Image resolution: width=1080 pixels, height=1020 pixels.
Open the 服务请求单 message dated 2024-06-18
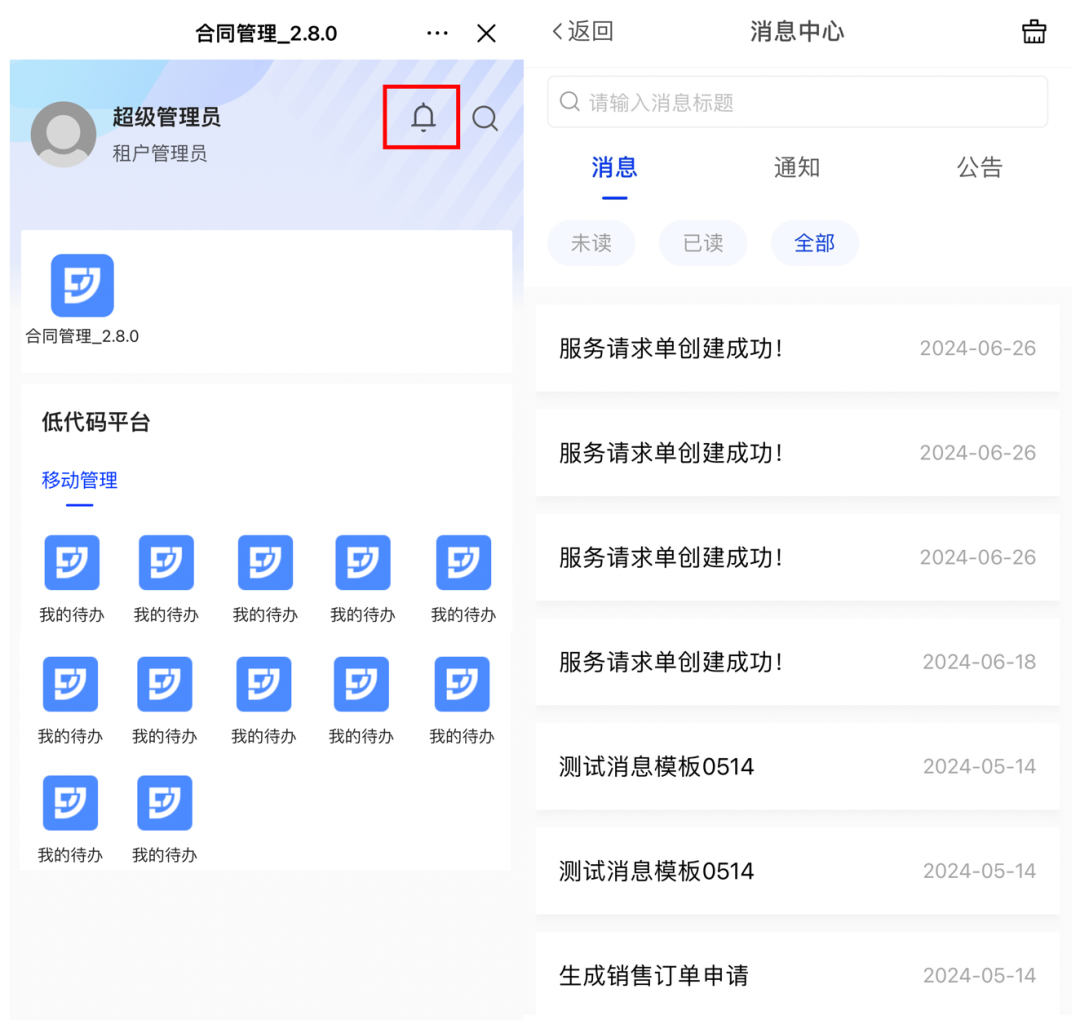tap(797, 662)
